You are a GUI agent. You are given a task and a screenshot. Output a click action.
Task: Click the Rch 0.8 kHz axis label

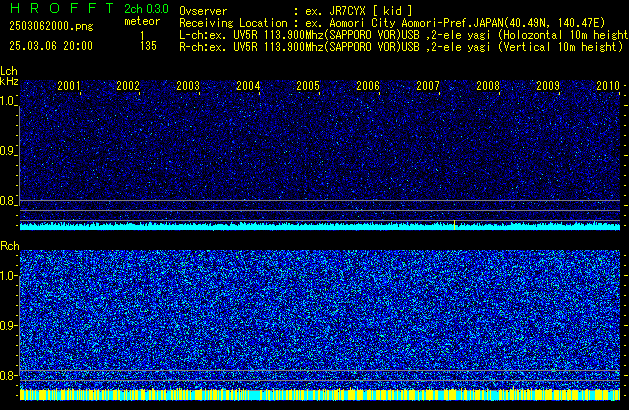point(8,375)
